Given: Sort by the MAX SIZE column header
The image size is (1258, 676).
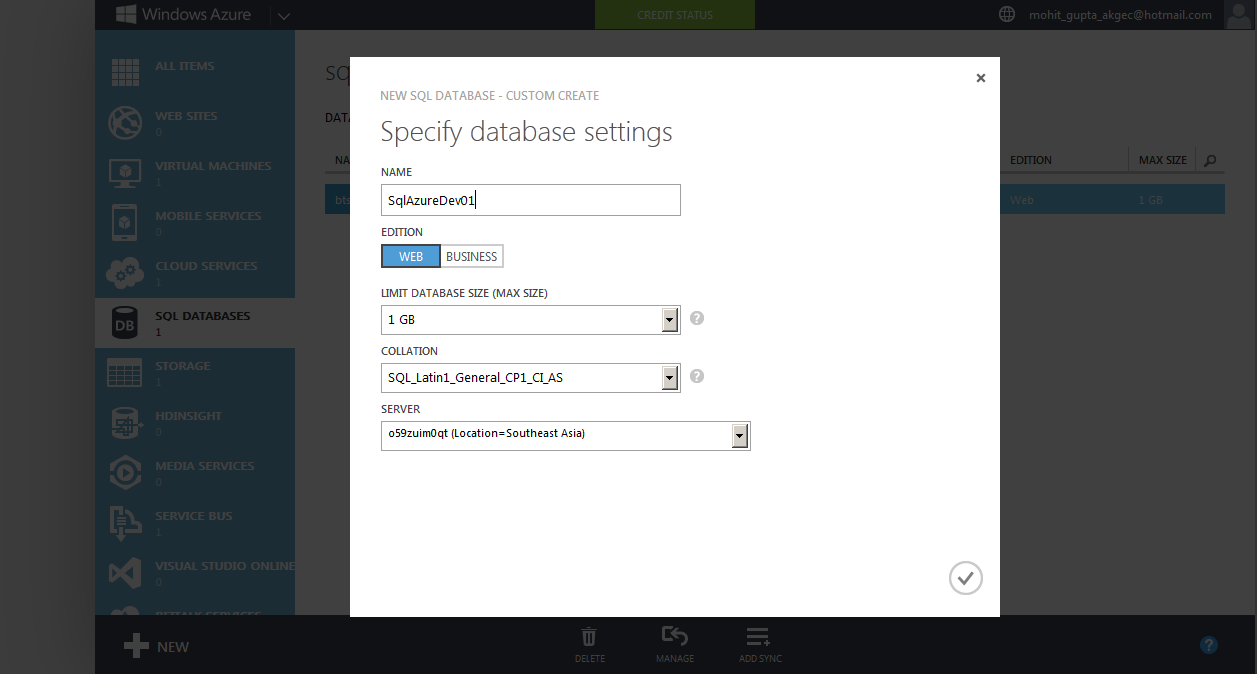Looking at the screenshot, I should 1163,160.
